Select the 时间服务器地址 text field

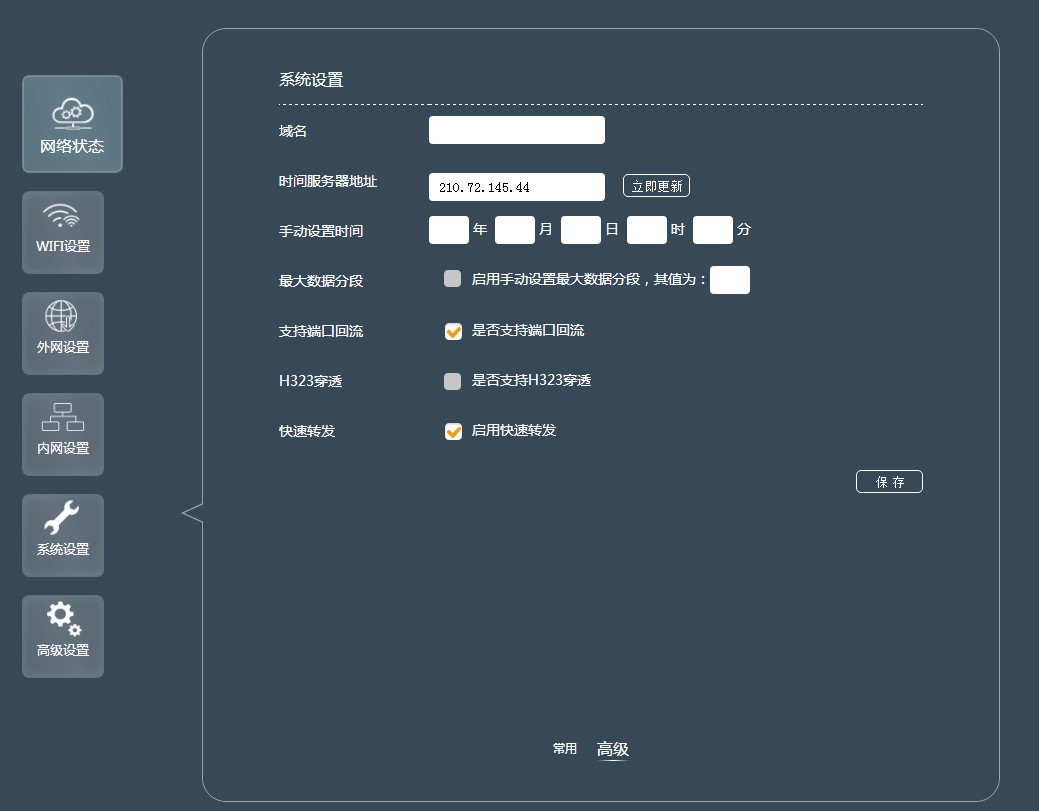(516, 186)
